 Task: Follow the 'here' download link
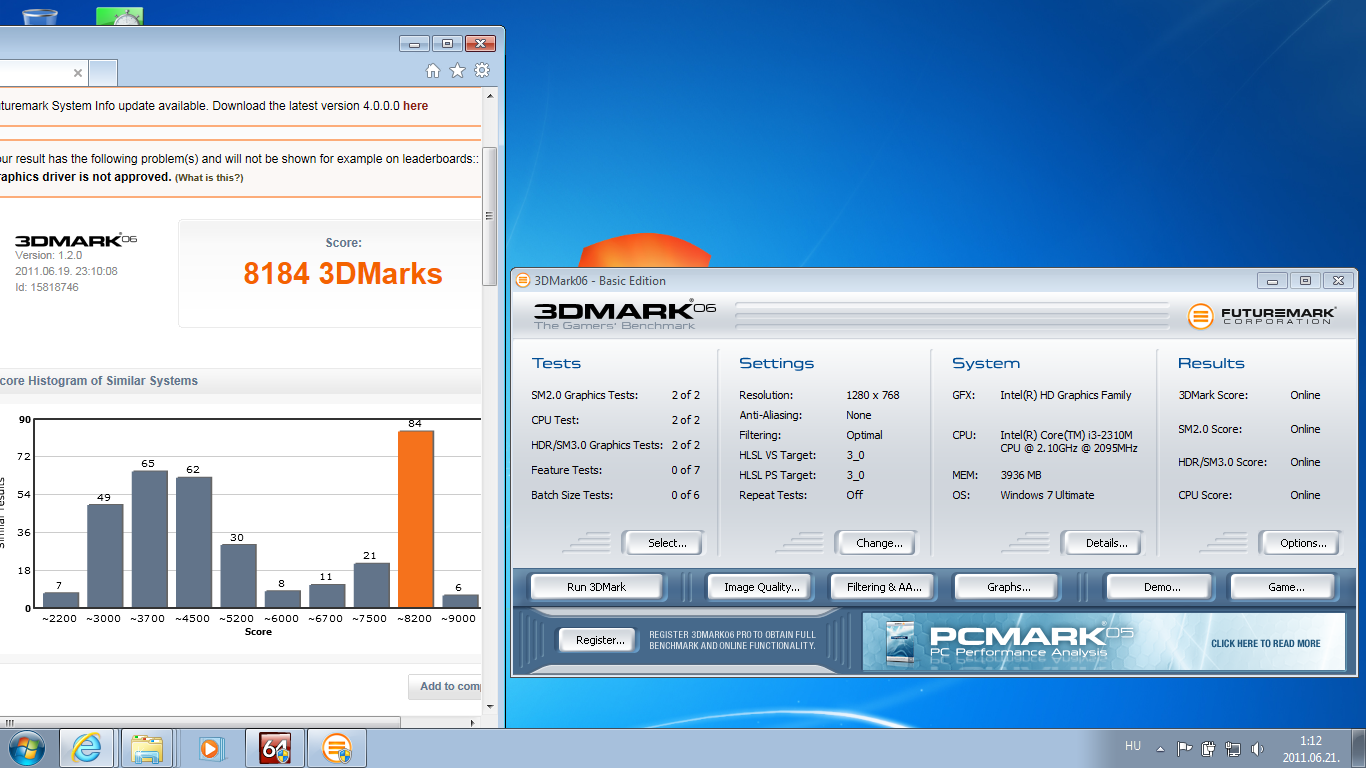415,105
